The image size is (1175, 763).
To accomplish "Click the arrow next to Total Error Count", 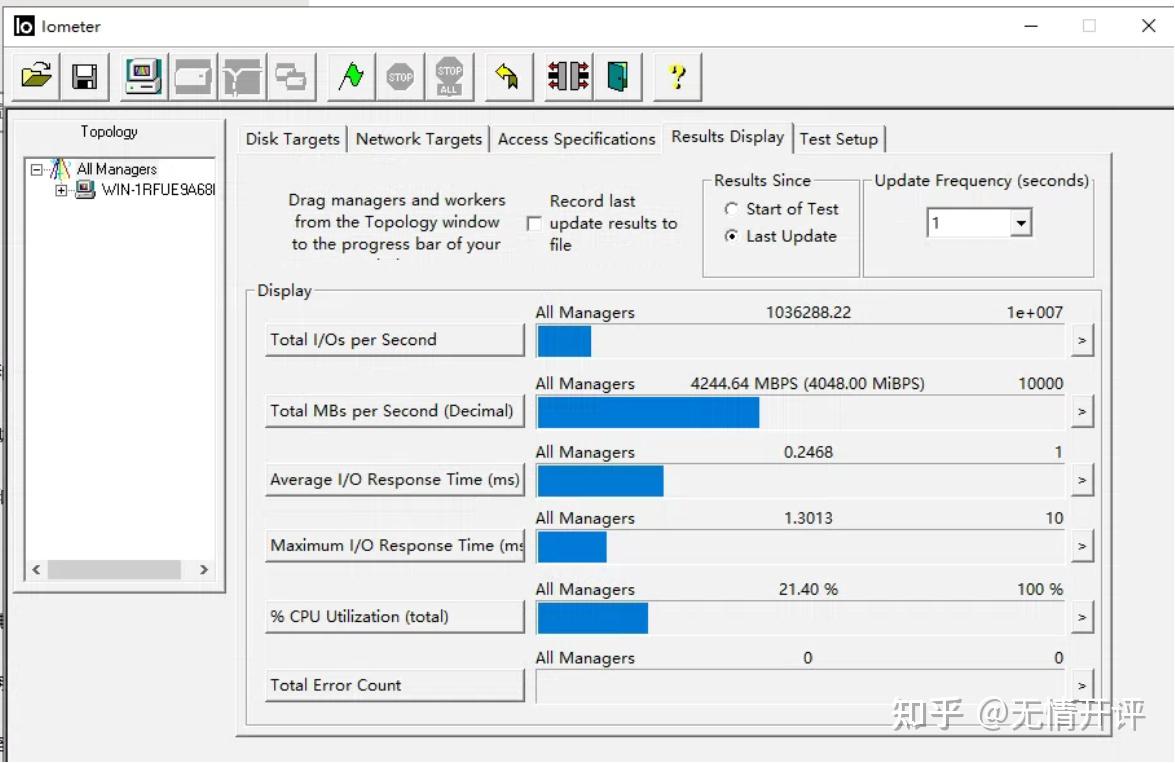I will [x=1083, y=686].
